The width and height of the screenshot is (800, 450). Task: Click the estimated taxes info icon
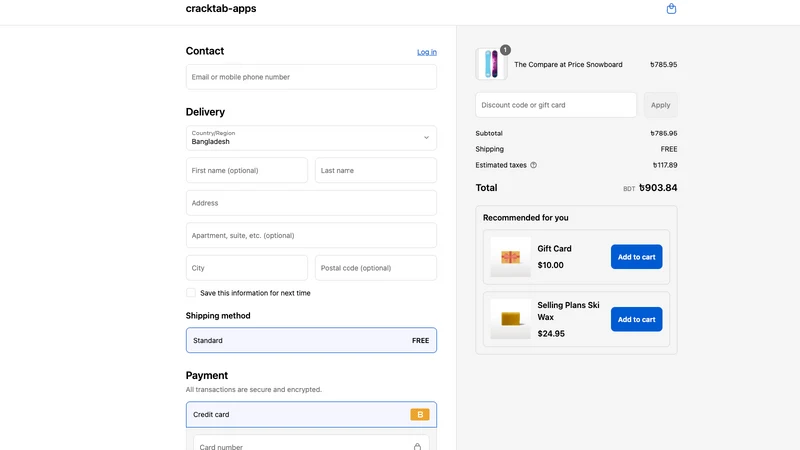coord(533,165)
